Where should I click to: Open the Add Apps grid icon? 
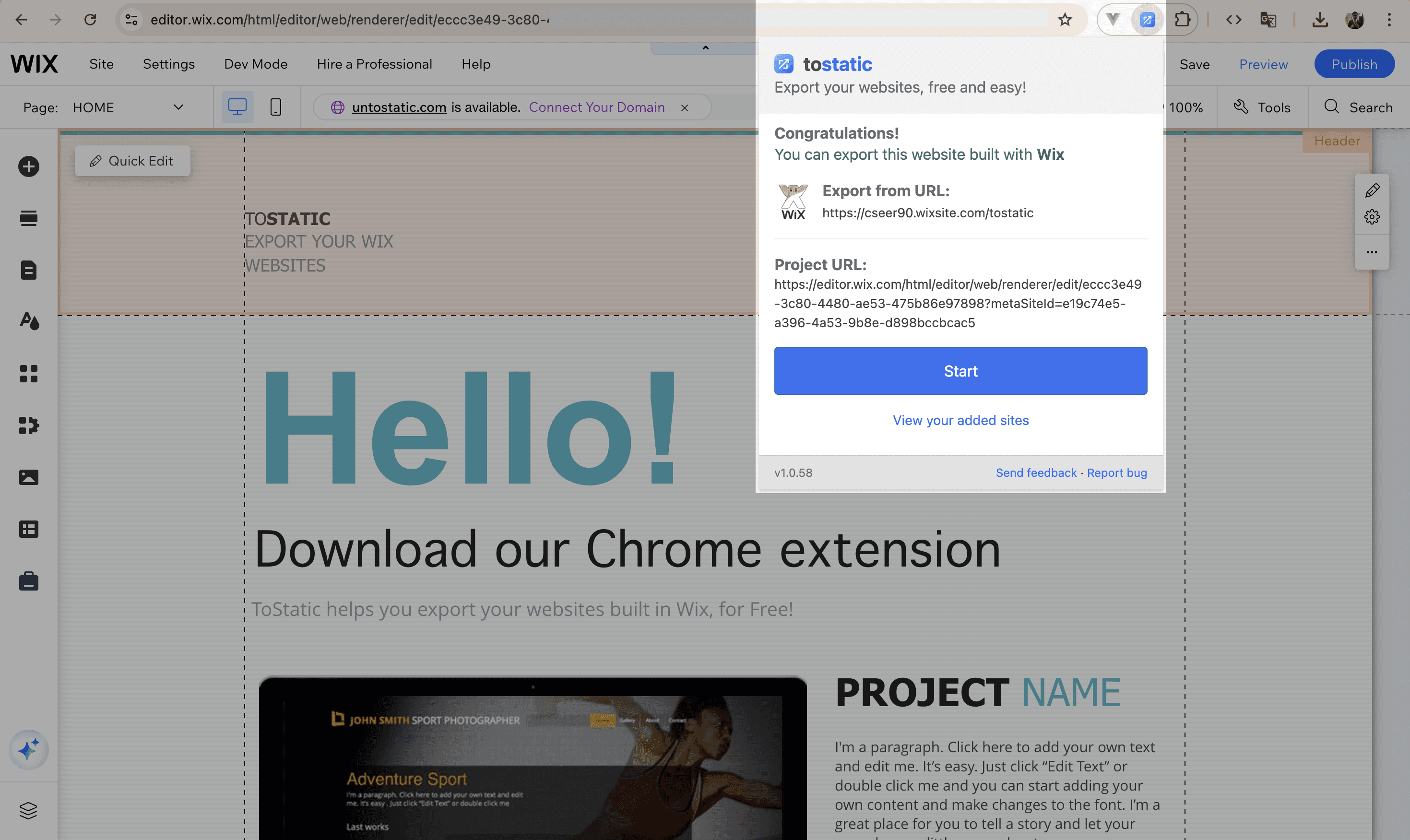point(28,374)
